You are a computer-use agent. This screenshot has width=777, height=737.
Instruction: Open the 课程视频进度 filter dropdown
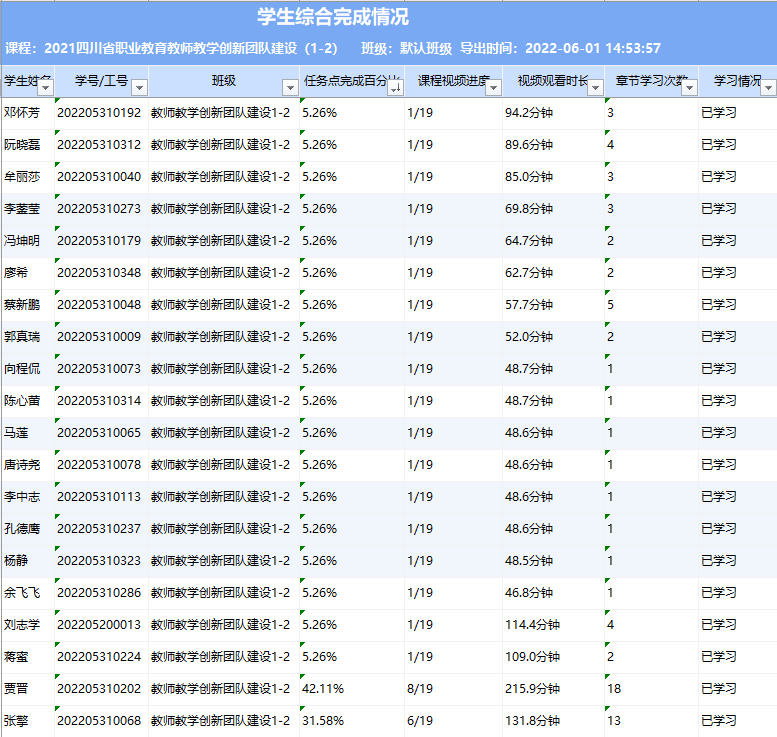tap(492, 88)
